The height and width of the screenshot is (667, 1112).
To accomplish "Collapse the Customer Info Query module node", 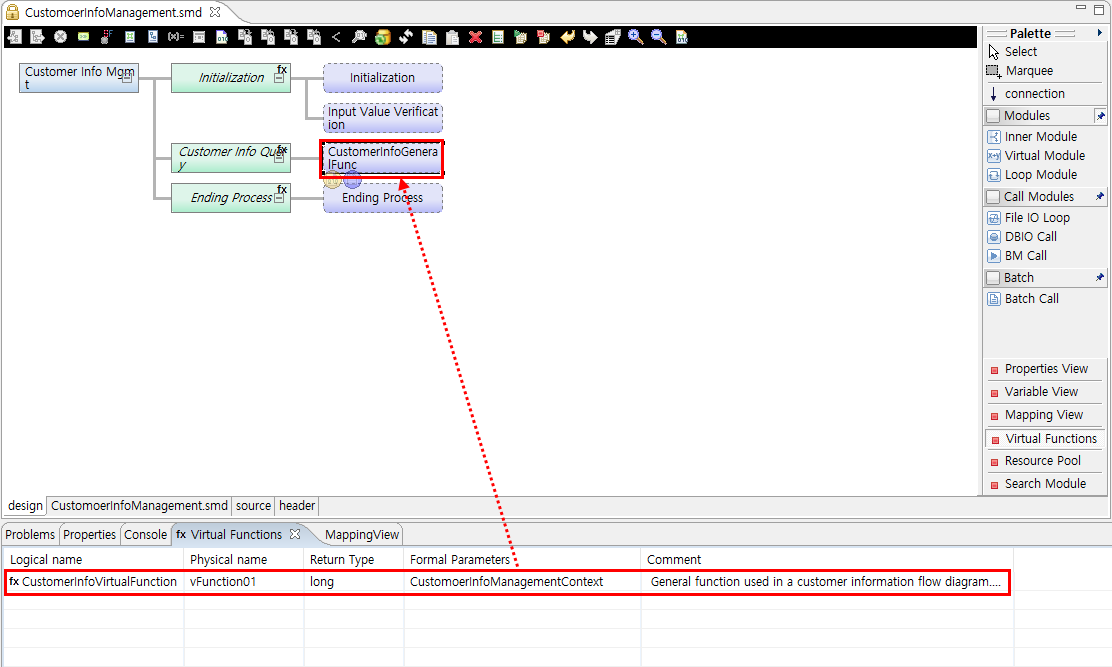I will point(279,160).
